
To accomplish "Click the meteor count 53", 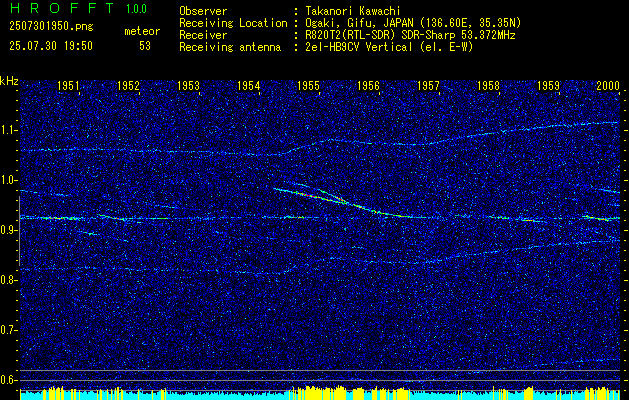I will (x=145, y=46).
